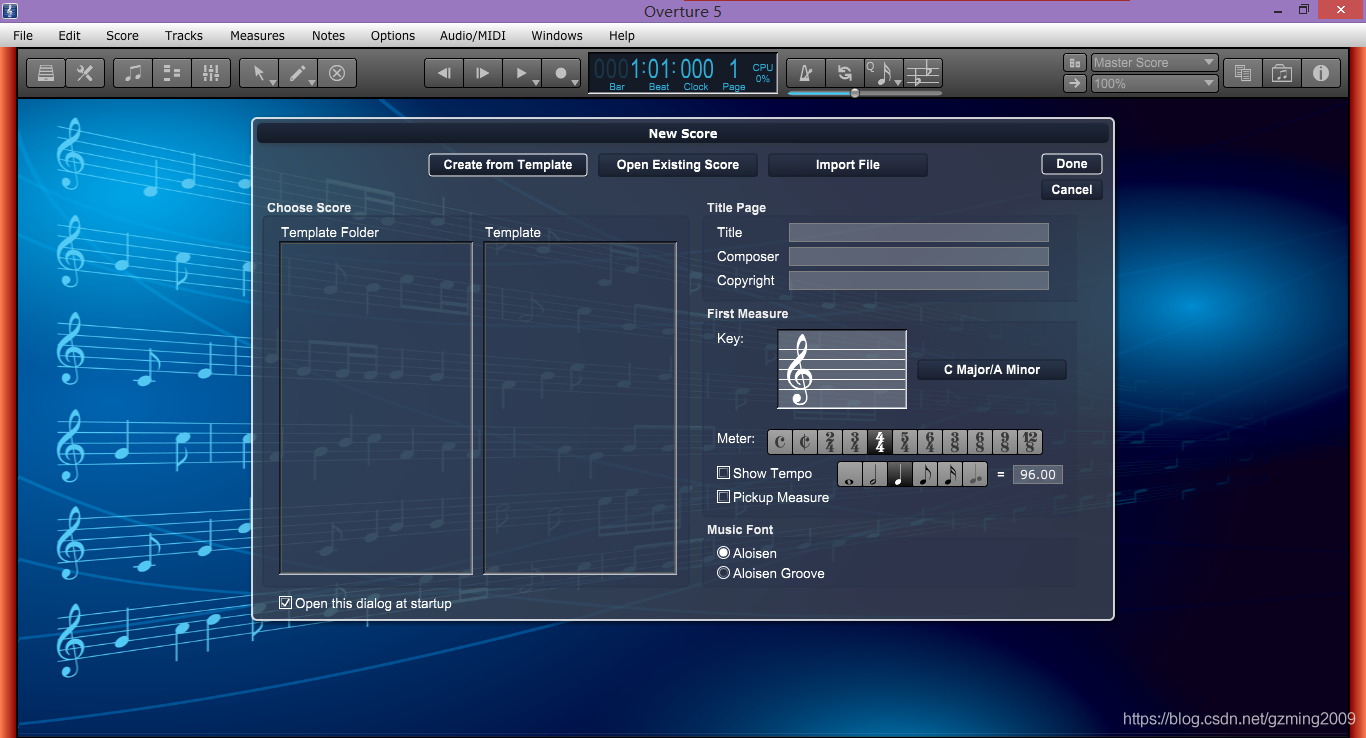Enable the Show Tempo checkbox
Image resolution: width=1366 pixels, height=738 pixels.
(724, 473)
